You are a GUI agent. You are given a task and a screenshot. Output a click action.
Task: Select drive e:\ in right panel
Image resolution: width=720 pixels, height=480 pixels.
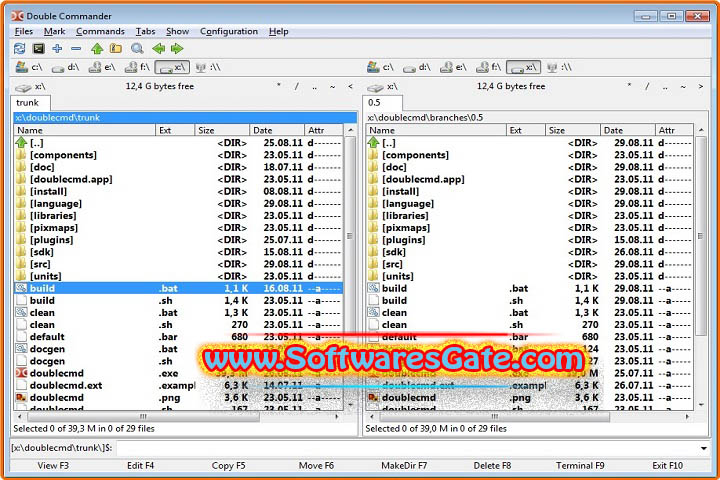pyautogui.click(x=453, y=68)
